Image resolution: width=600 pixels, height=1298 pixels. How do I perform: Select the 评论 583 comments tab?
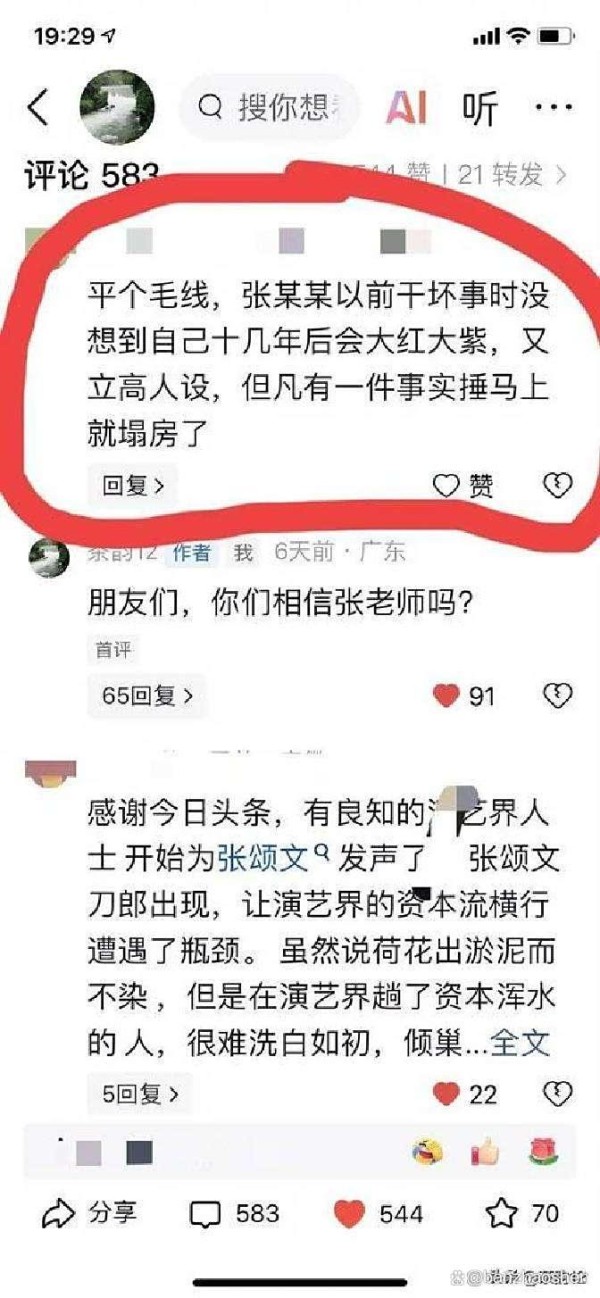(x=92, y=176)
